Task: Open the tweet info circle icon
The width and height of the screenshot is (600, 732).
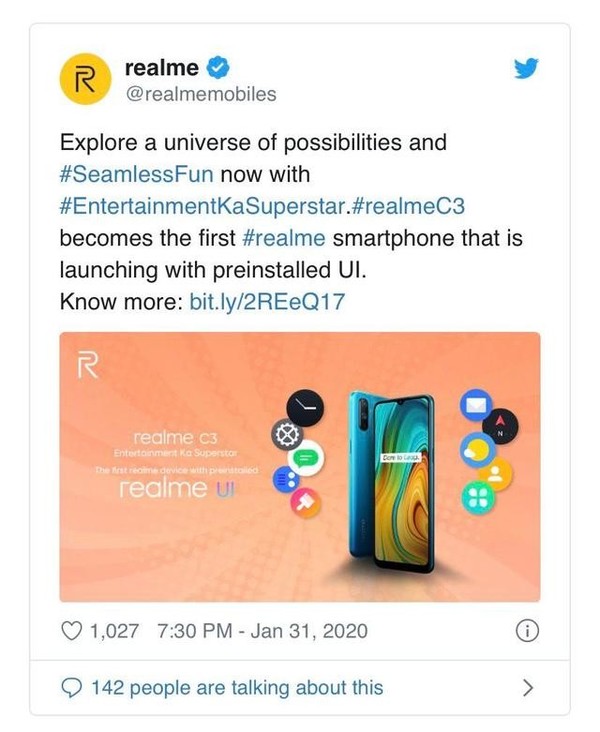Action: tap(526, 631)
